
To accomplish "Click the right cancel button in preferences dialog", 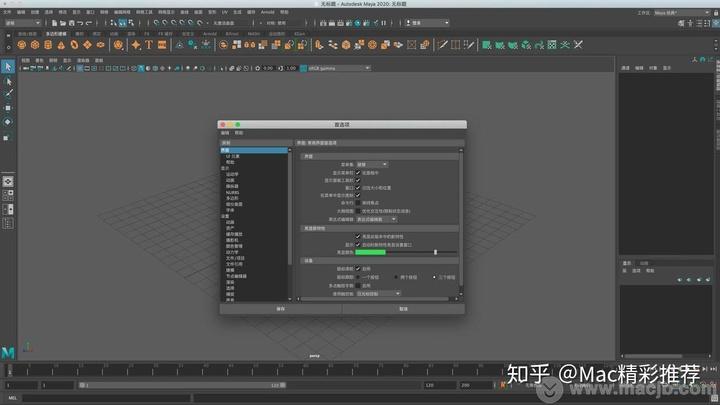I will [x=403, y=309].
